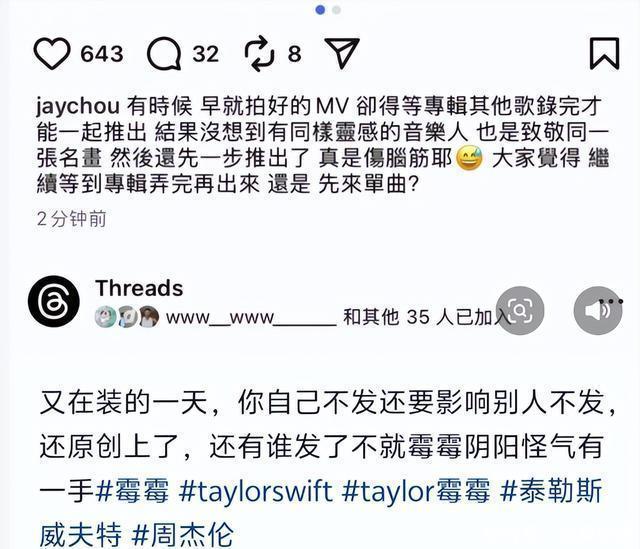
Task: Open the #taylorswift hashtag
Action: [256, 491]
